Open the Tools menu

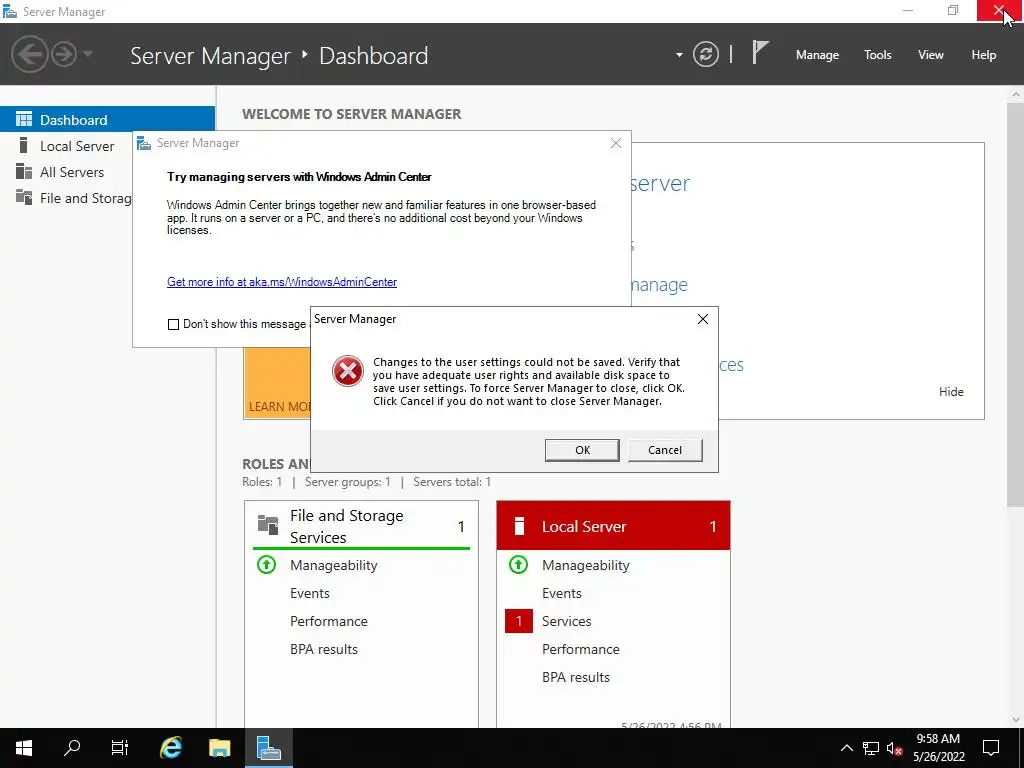(877, 55)
